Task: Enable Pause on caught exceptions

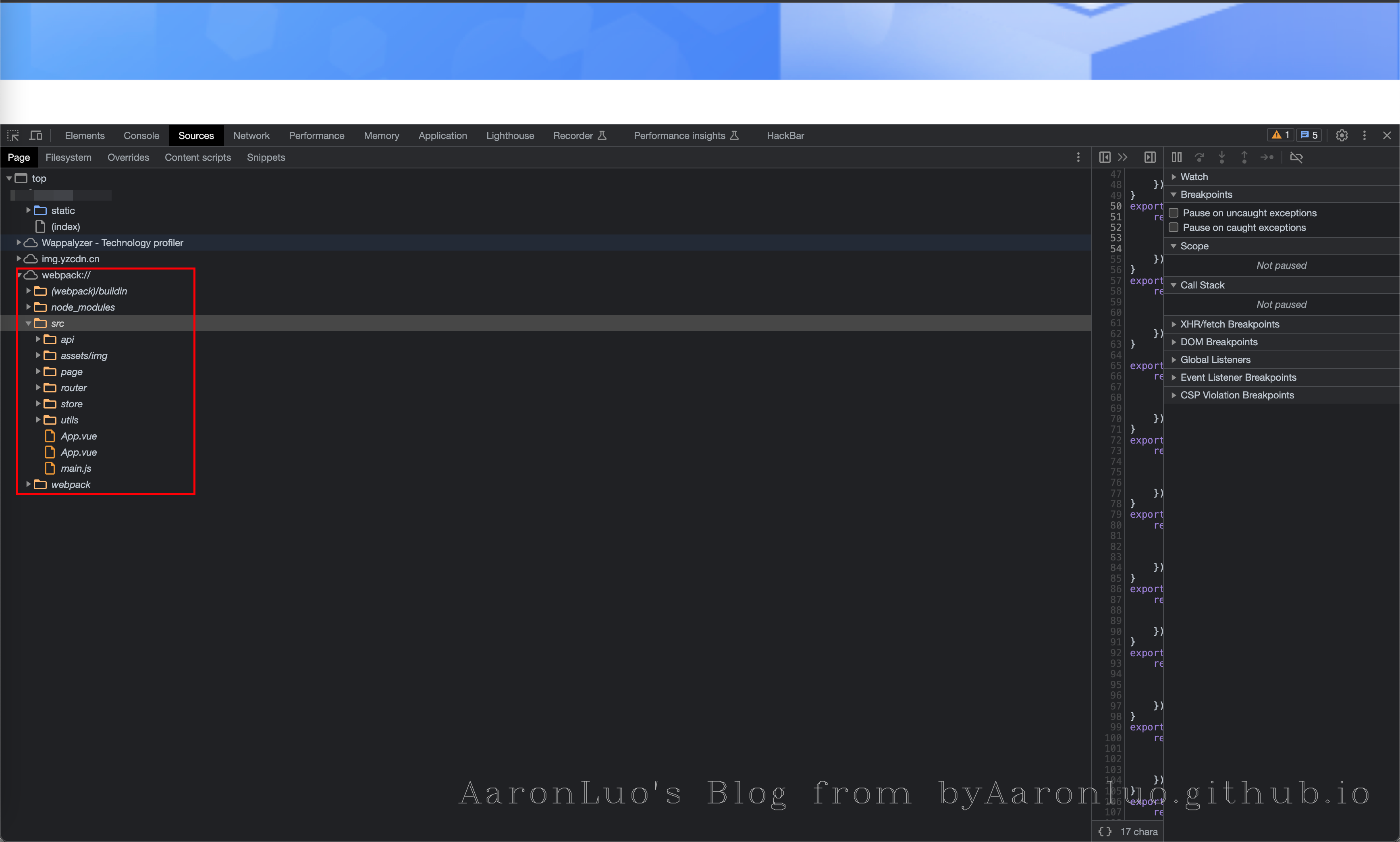Action: [1174, 228]
